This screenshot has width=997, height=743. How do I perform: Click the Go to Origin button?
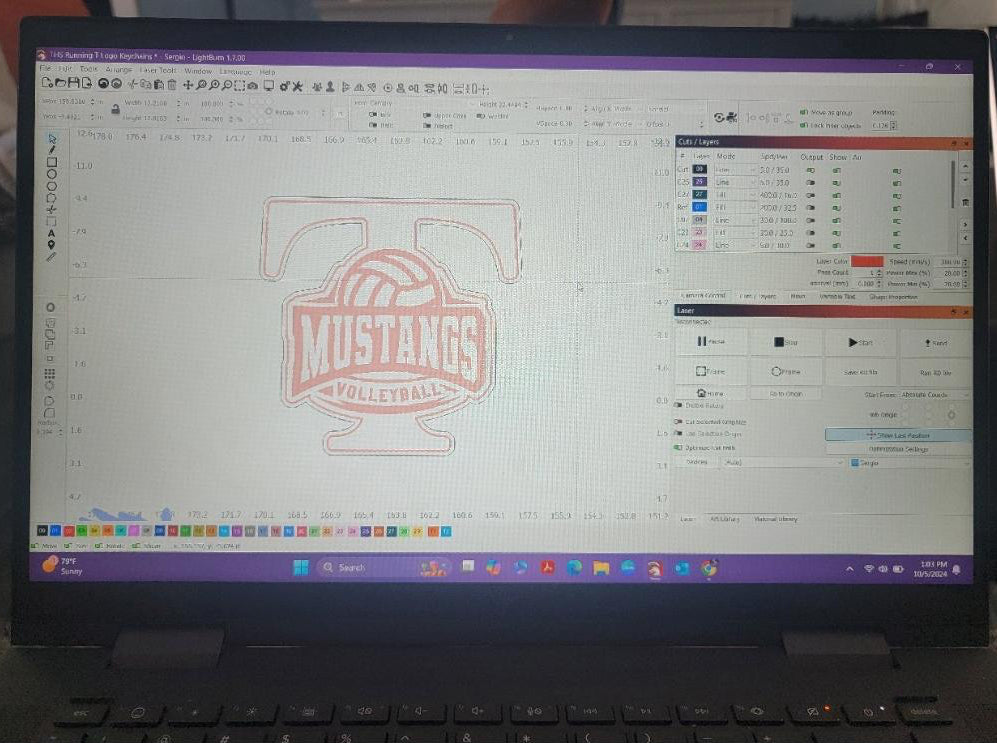(x=785, y=394)
